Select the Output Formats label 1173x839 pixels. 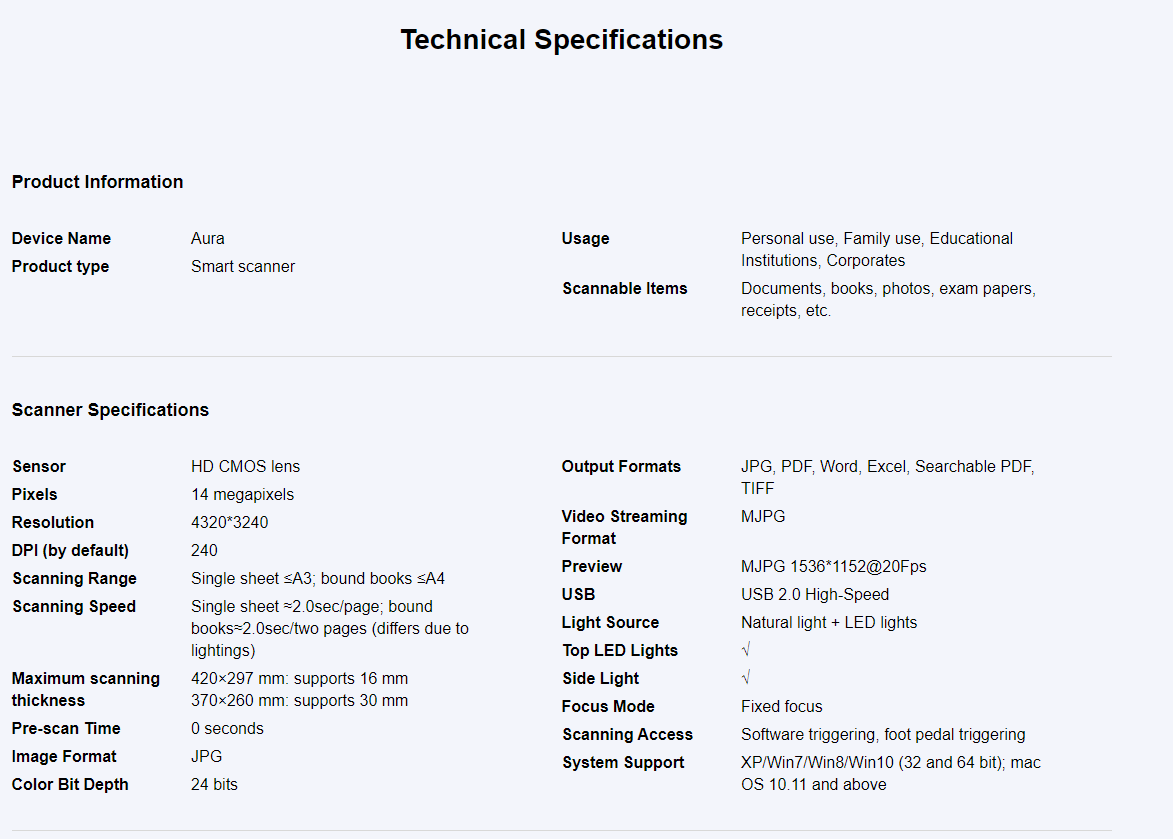(621, 467)
